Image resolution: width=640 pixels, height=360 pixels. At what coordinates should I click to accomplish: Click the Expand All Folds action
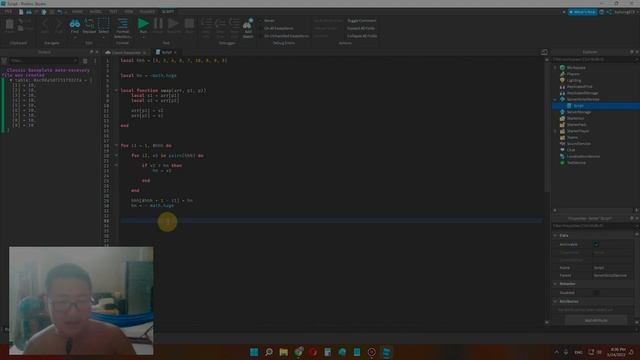point(361,28)
